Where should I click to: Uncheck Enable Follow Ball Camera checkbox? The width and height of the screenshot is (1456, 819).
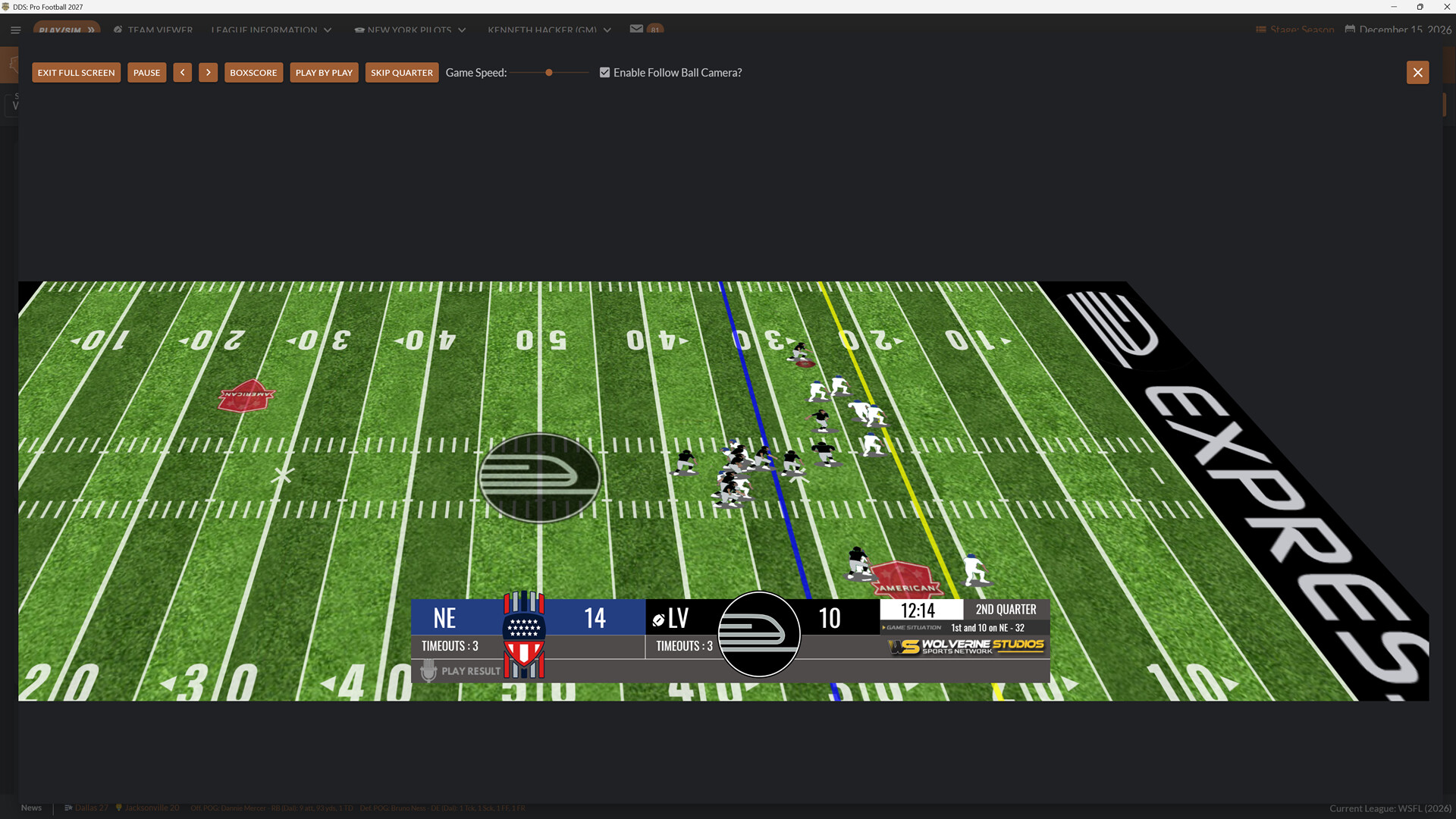pos(604,73)
